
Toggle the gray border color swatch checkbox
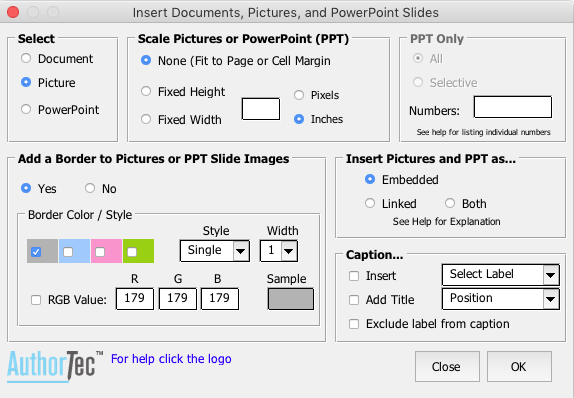36,252
